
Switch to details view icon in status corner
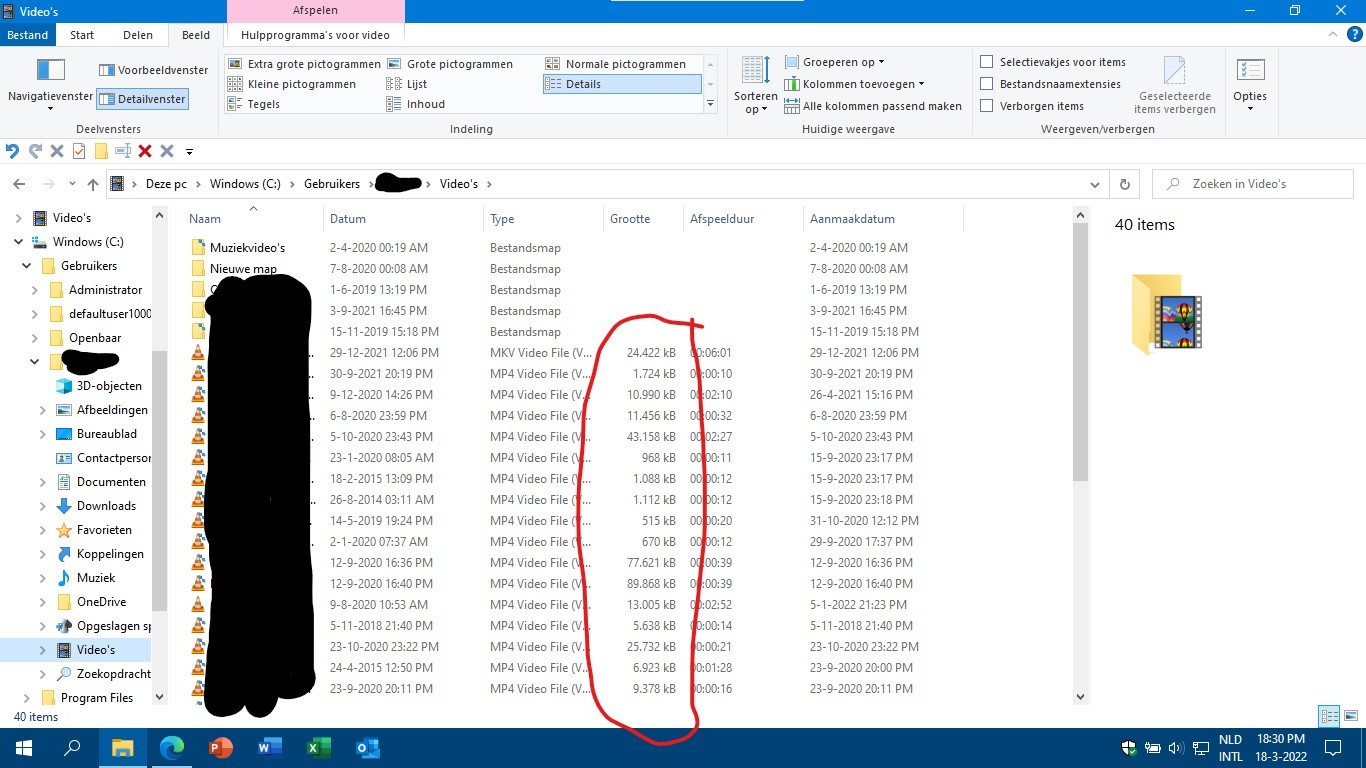pyautogui.click(x=1329, y=716)
